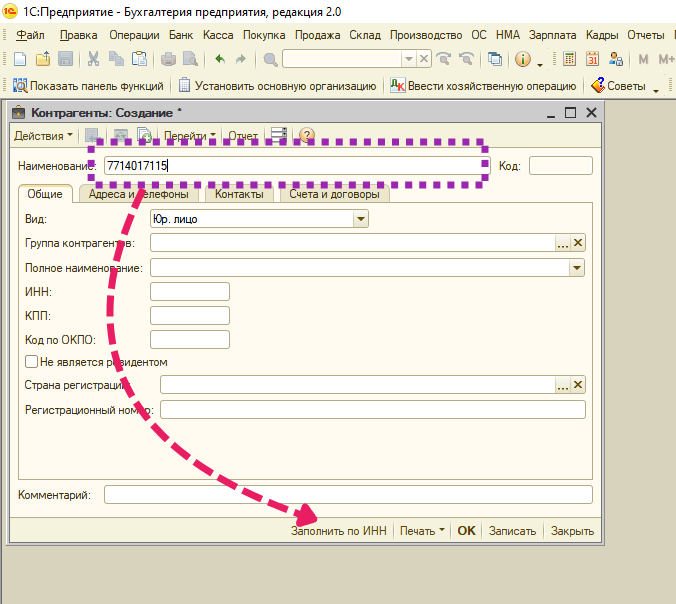Click the Код input field
The image size is (676, 604).
561,166
